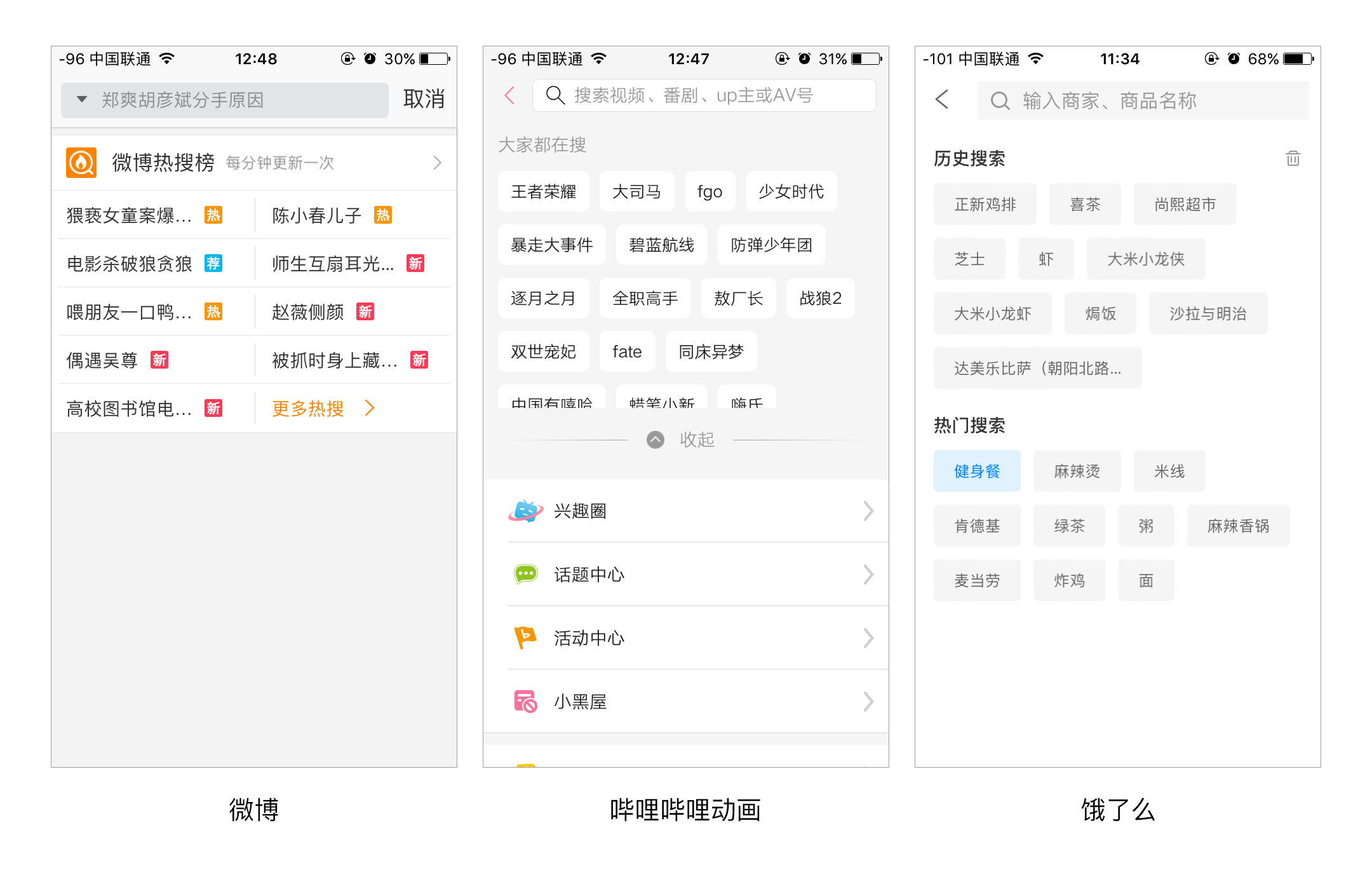Select hot tag 麻辣烫
This screenshot has width=1372, height=877.
pos(1077,471)
